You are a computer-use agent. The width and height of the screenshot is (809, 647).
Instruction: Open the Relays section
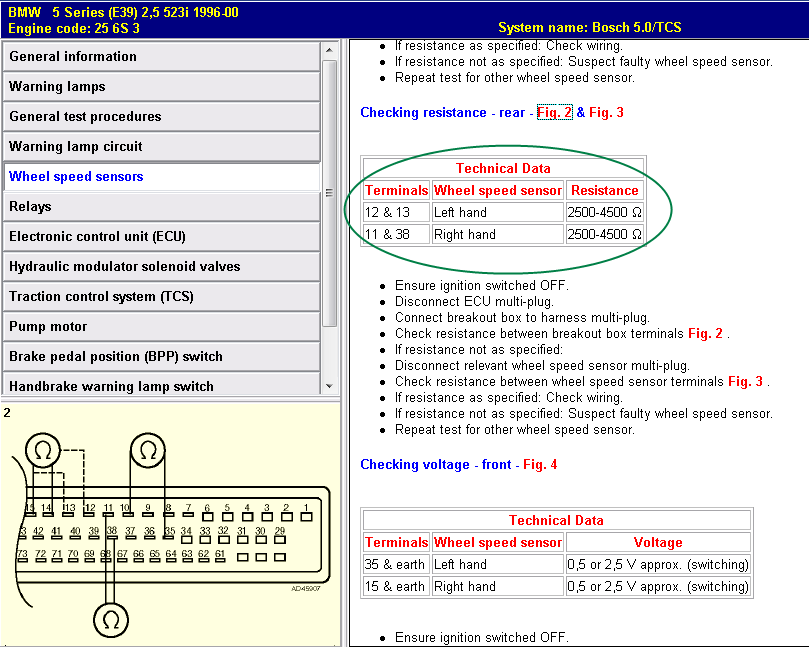(x=161, y=206)
